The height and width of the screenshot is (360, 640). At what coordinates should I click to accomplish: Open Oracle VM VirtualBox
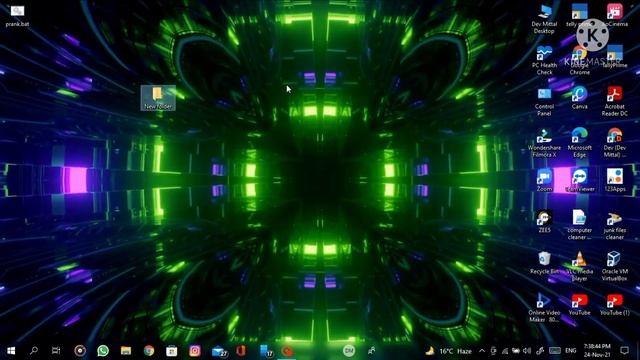[615, 267]
